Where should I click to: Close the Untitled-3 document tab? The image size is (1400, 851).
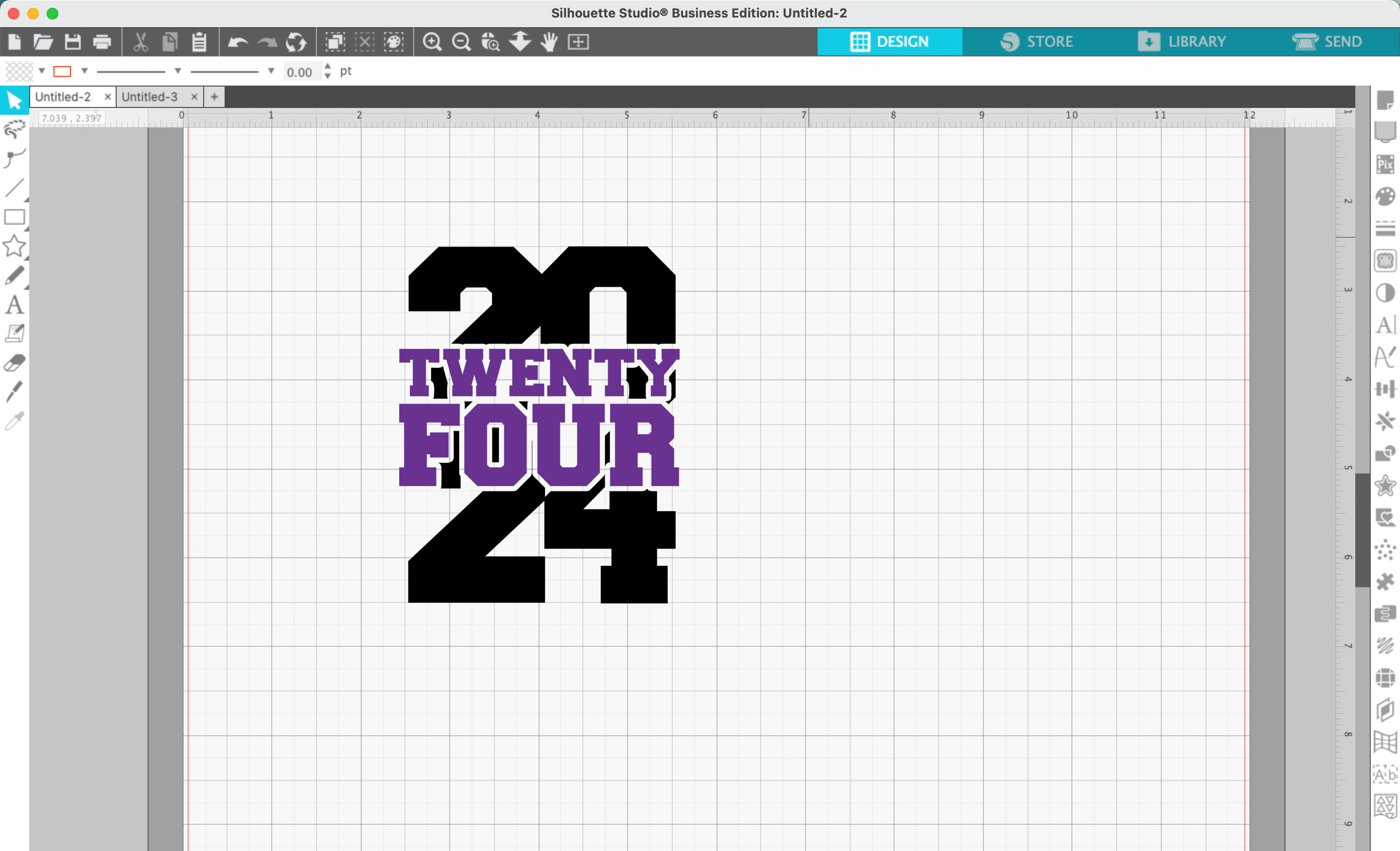coord(194,97)
